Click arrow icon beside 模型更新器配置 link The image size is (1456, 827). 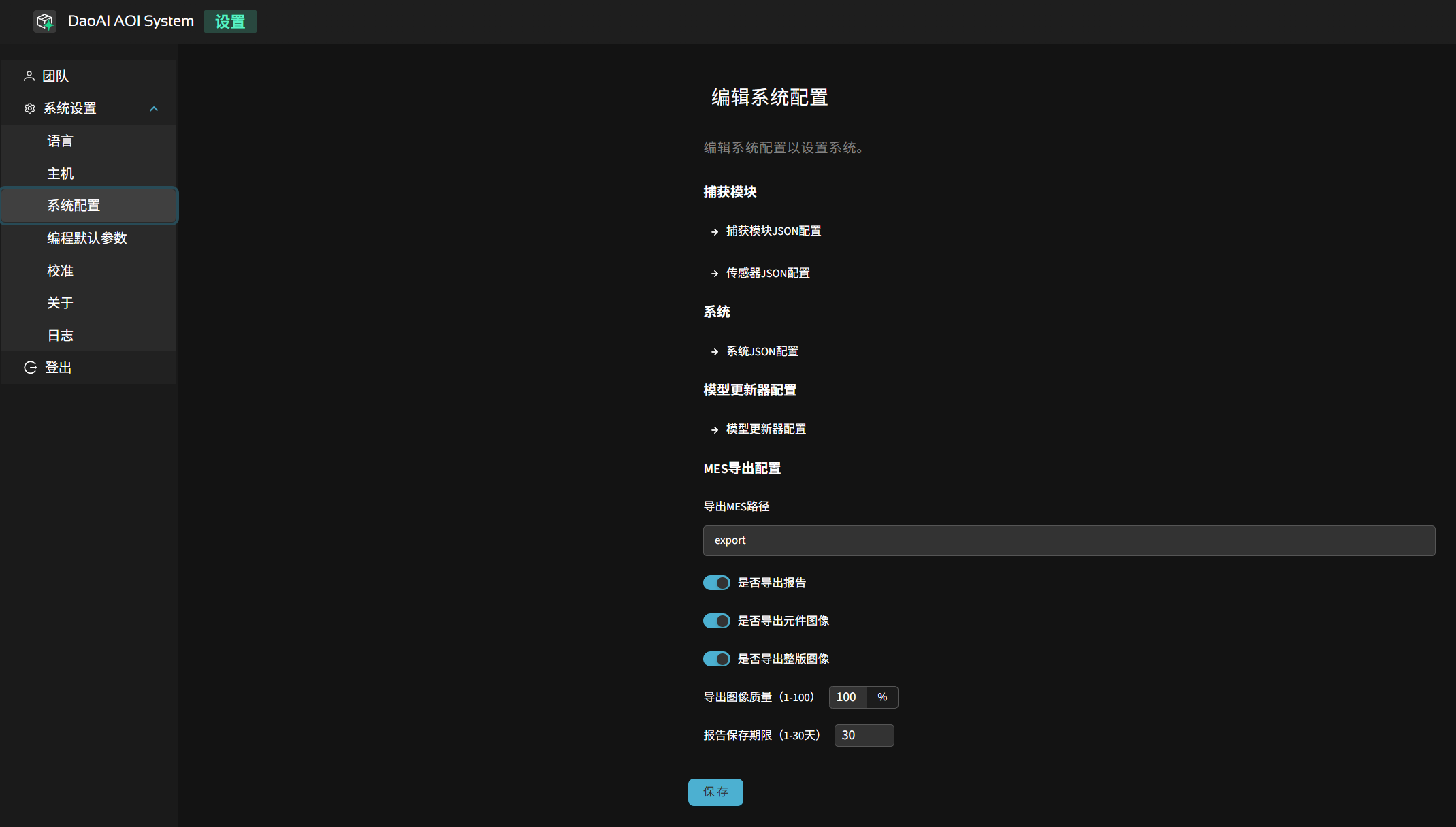[715, 429]
